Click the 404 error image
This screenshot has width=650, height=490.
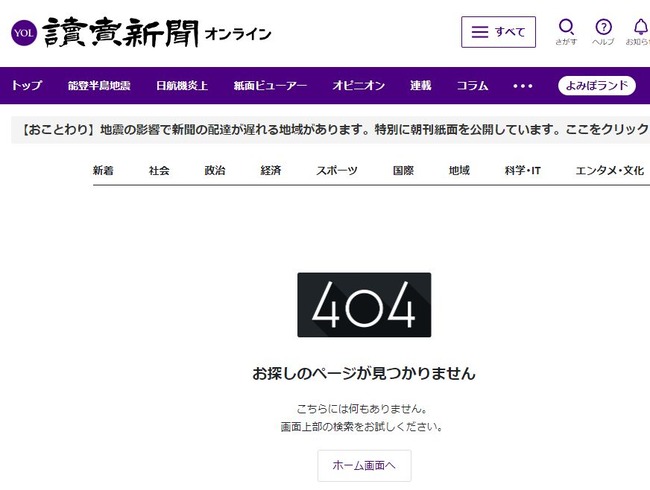(364, 305)
